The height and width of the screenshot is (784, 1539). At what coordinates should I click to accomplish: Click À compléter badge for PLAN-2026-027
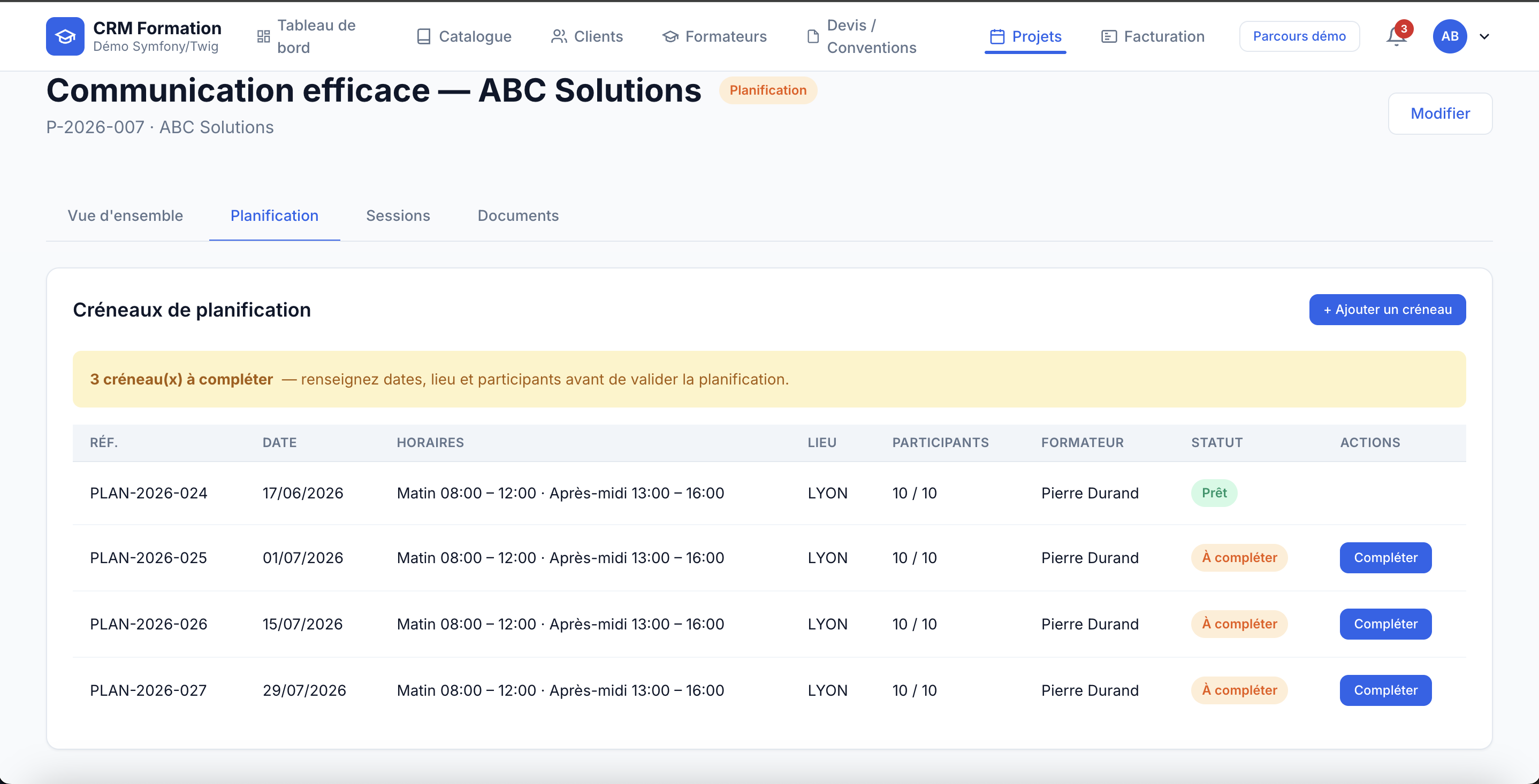tap(1239, 690)
